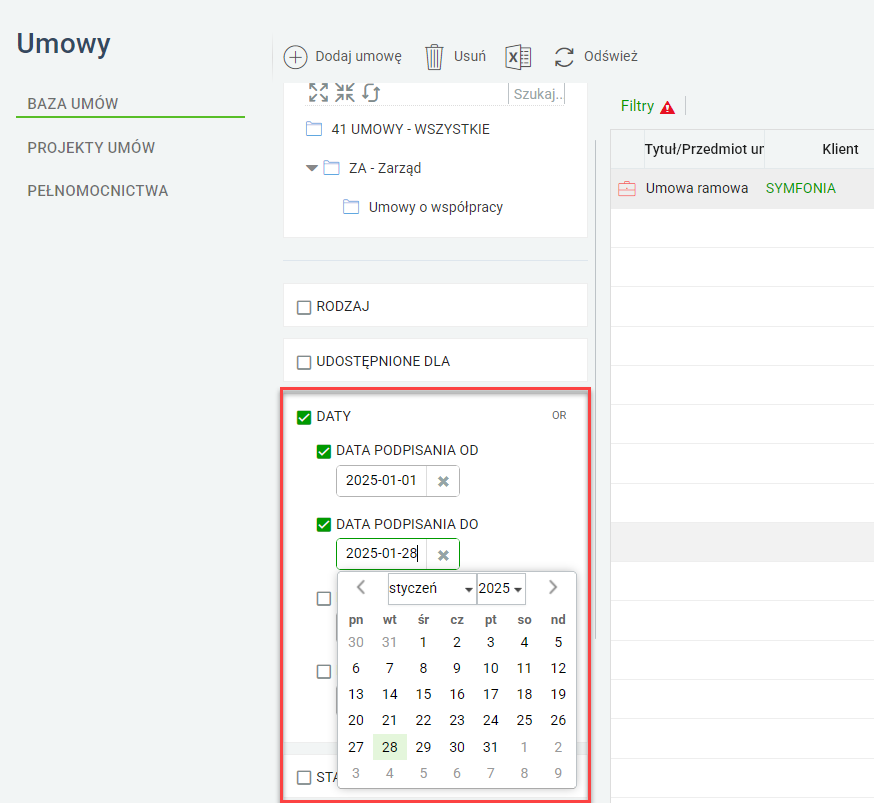Collapse all tree nodes with the collapse arrows icon
Viewport: 874px width, 803px height.
tap(345, 93)
